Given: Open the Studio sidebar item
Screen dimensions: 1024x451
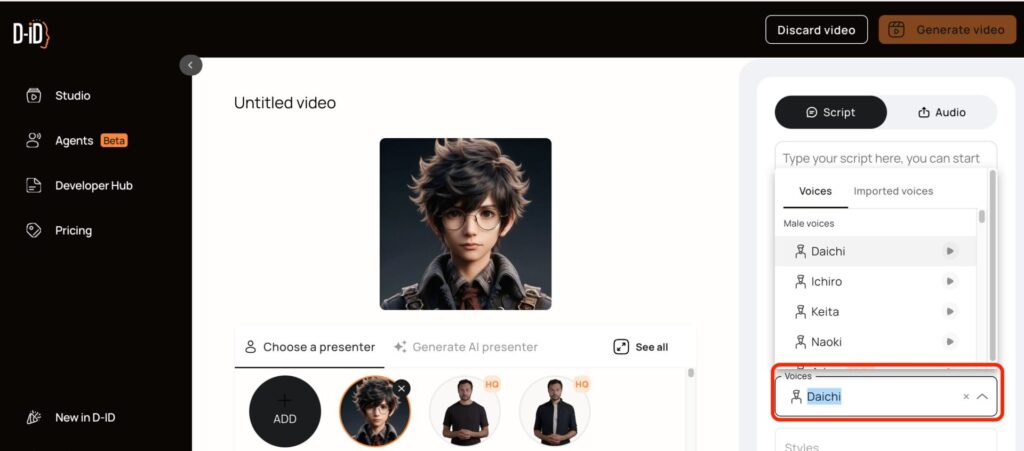Looking at the screenshot, I should pos(57,95).
